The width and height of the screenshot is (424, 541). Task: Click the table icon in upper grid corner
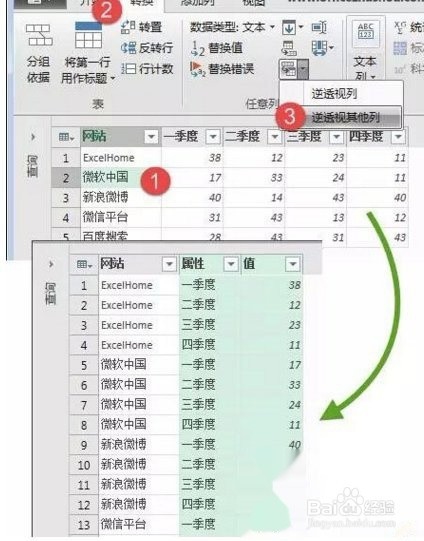pyautogui.click(x=66, y=137)
